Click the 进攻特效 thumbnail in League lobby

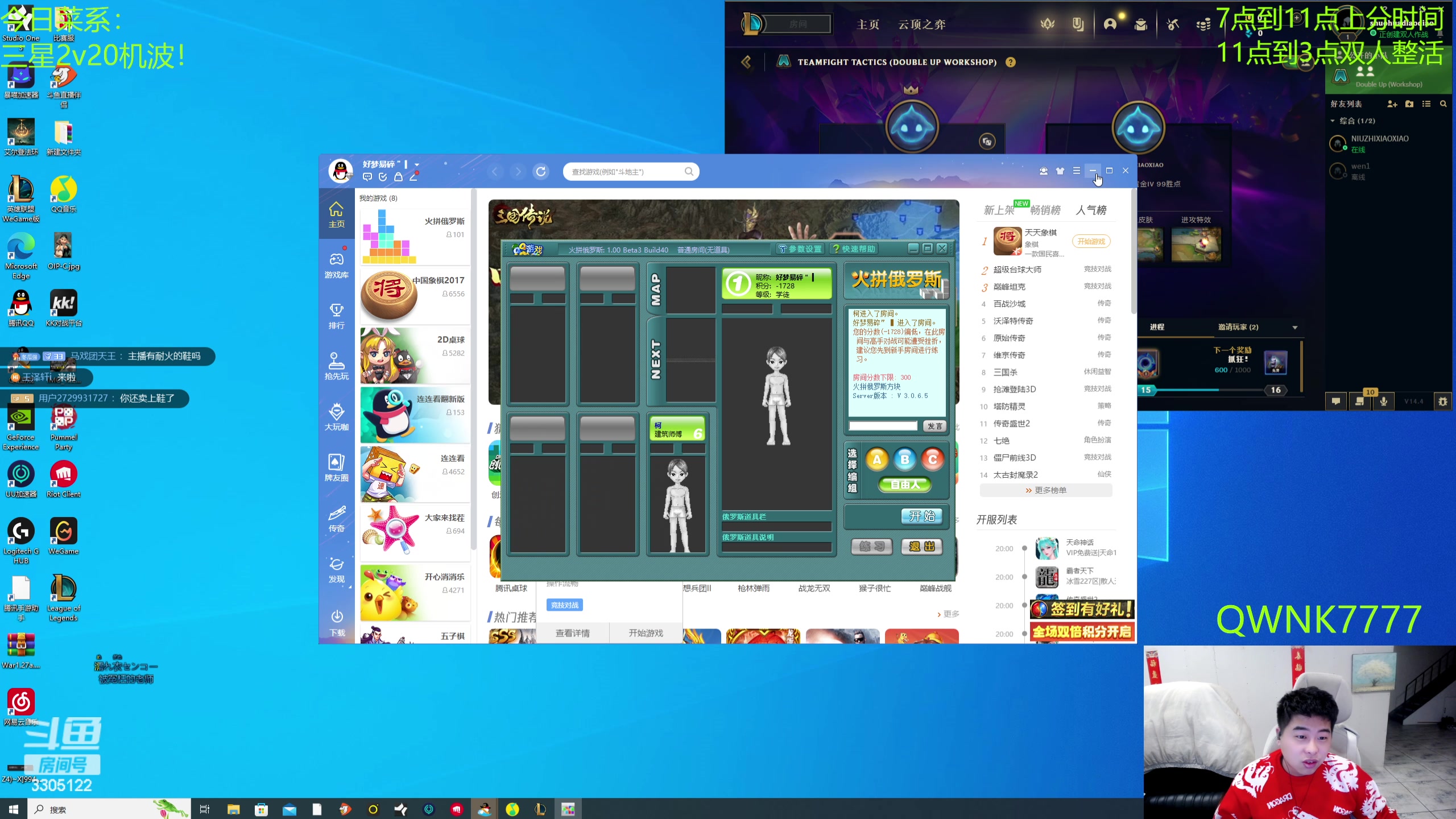pyautogui.click(x=1196, y=245)
